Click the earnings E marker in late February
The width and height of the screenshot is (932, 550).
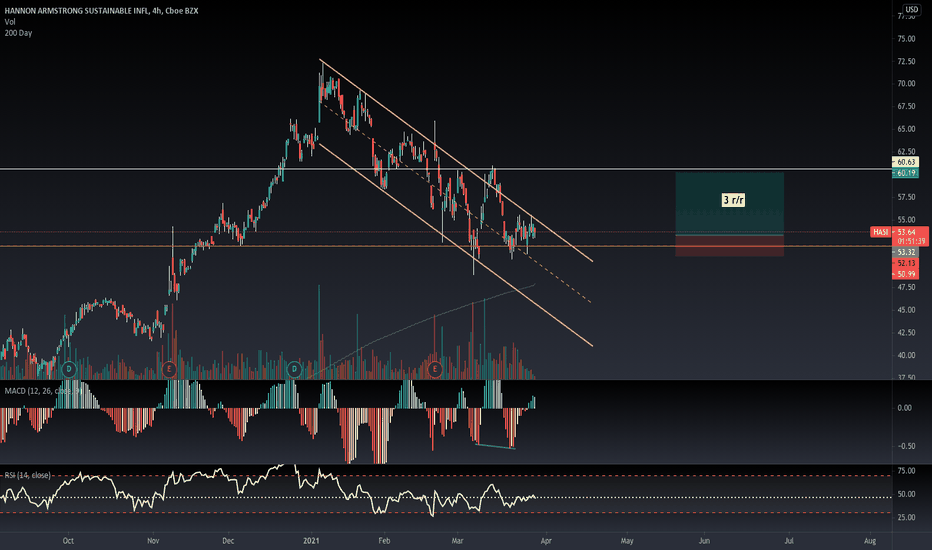coord(434,369)
